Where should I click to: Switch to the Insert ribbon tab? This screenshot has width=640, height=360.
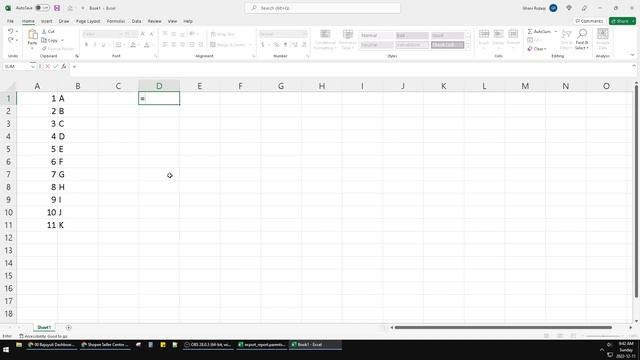click(x=47, y=21)
